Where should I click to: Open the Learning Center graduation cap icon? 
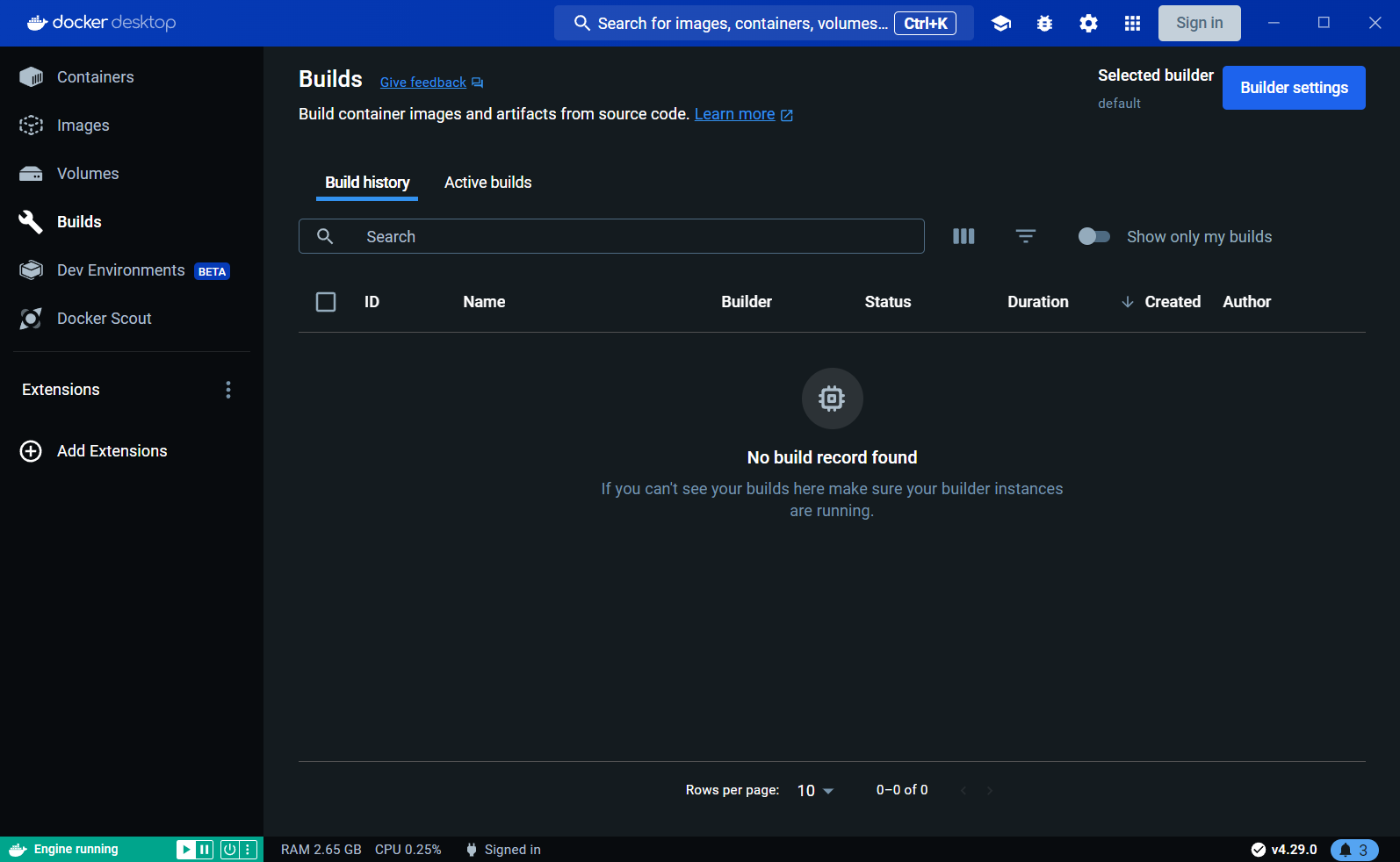tap(1000, 24)
